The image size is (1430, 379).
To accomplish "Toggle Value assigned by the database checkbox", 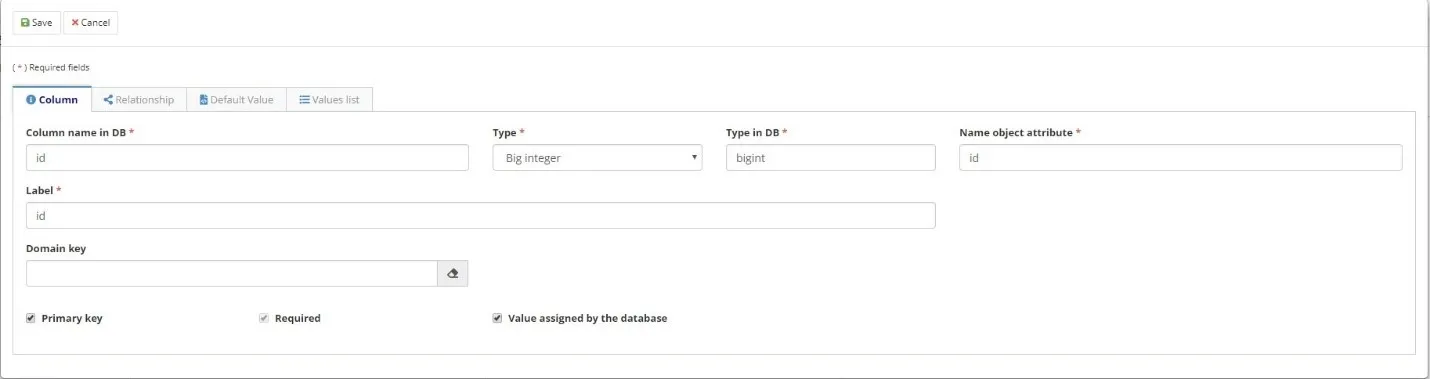I will 497,318.
